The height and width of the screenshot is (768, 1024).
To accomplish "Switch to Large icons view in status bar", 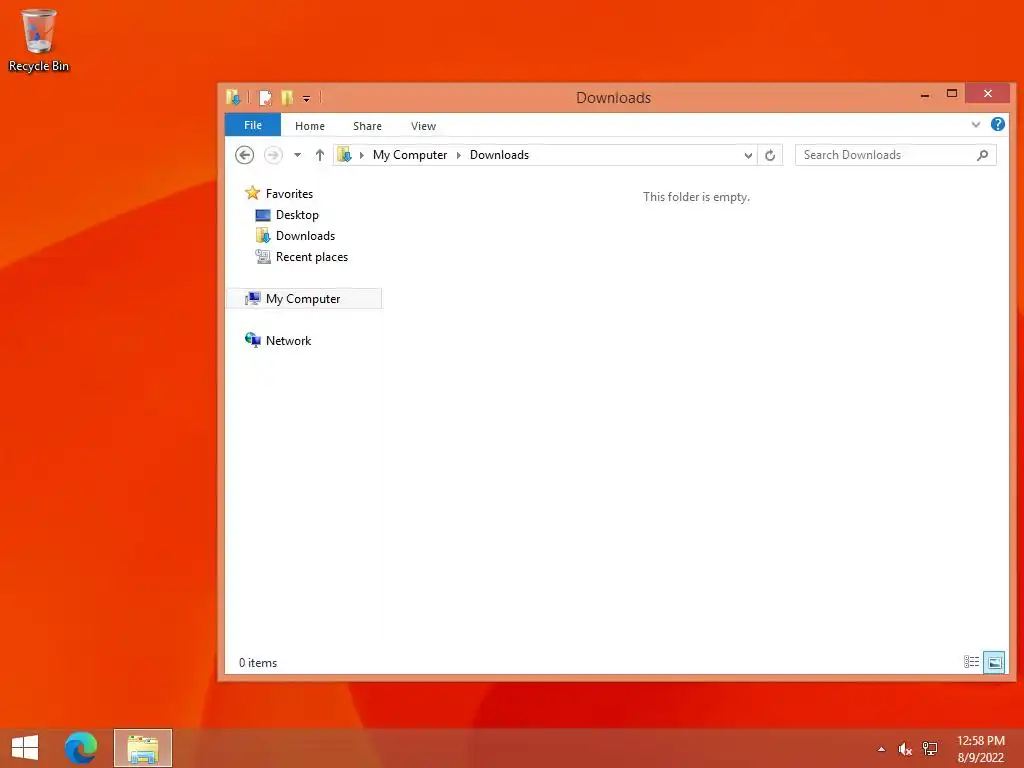I will click(994, 662).
